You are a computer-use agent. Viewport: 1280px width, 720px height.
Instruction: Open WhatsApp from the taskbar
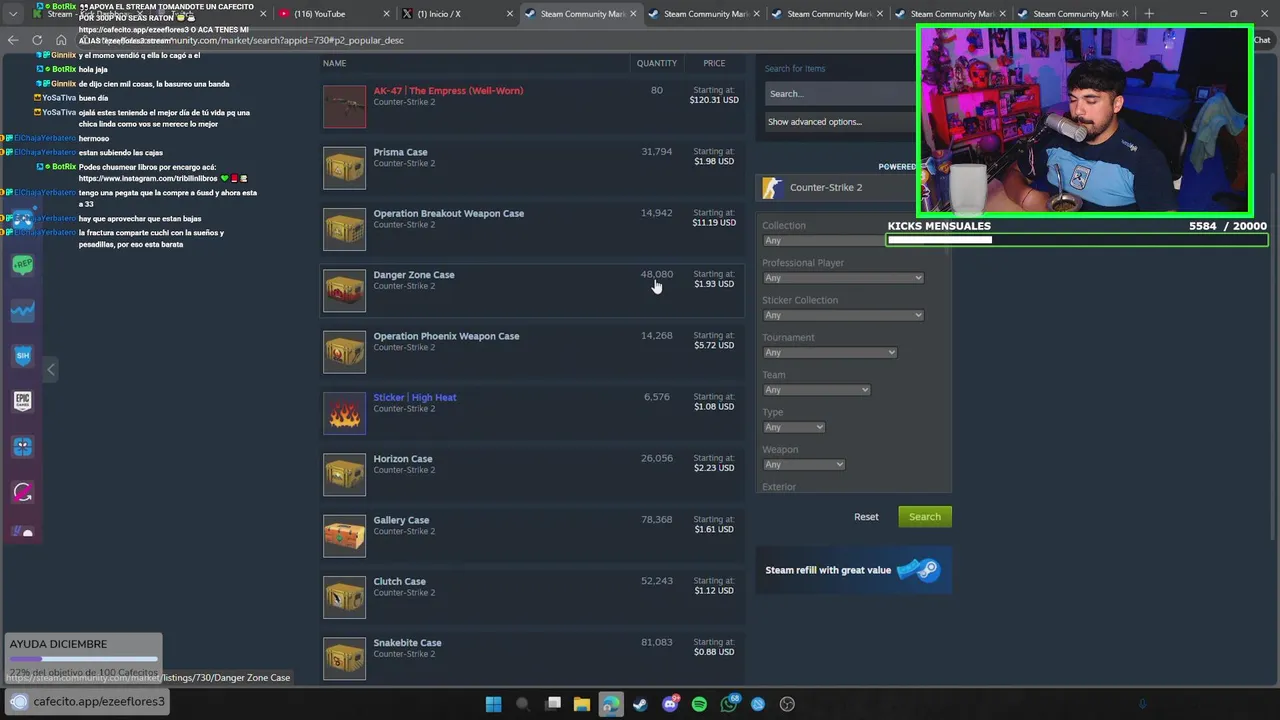pyautogui.click(x=729, y=704)
